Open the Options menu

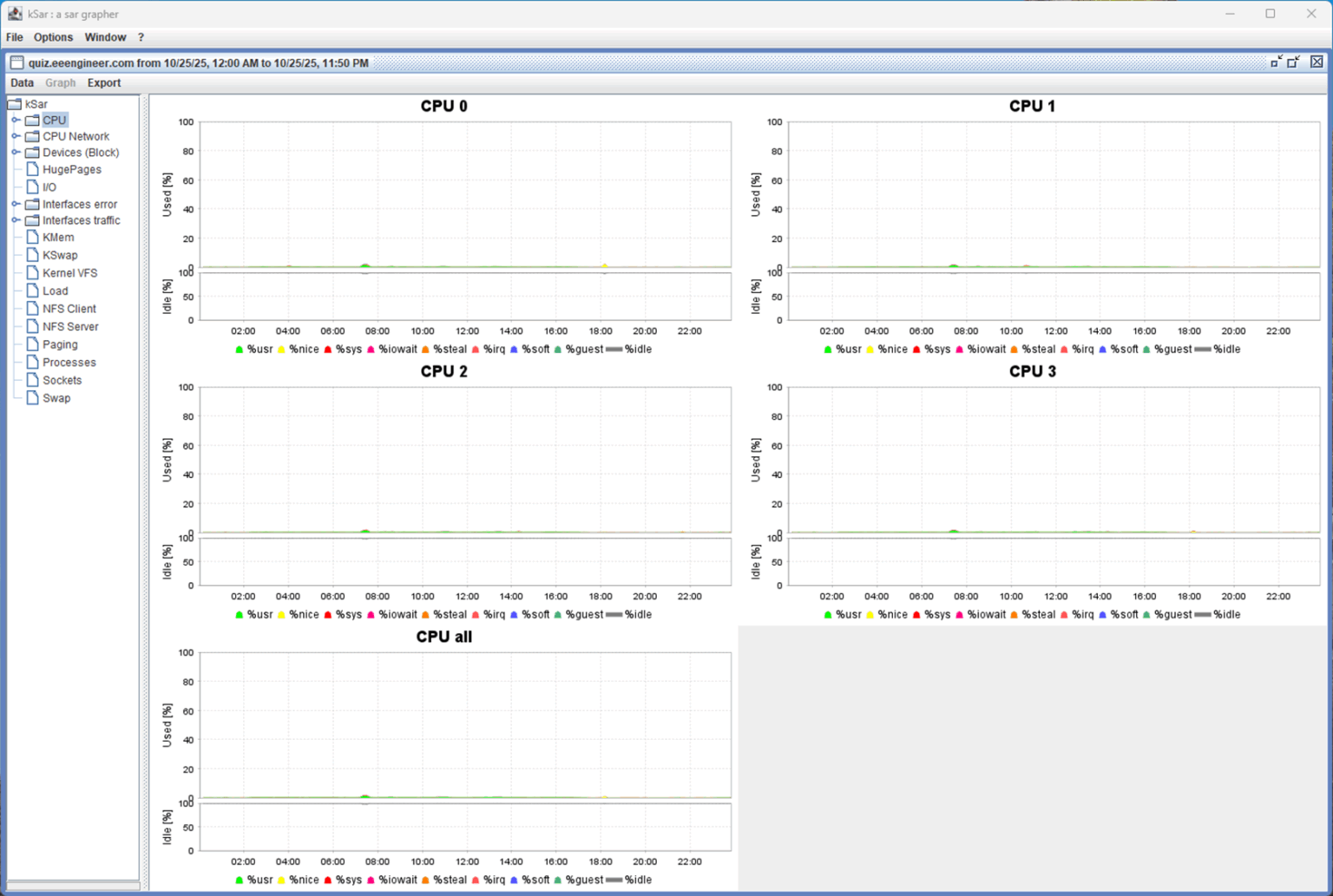click(x=53, y=37)
